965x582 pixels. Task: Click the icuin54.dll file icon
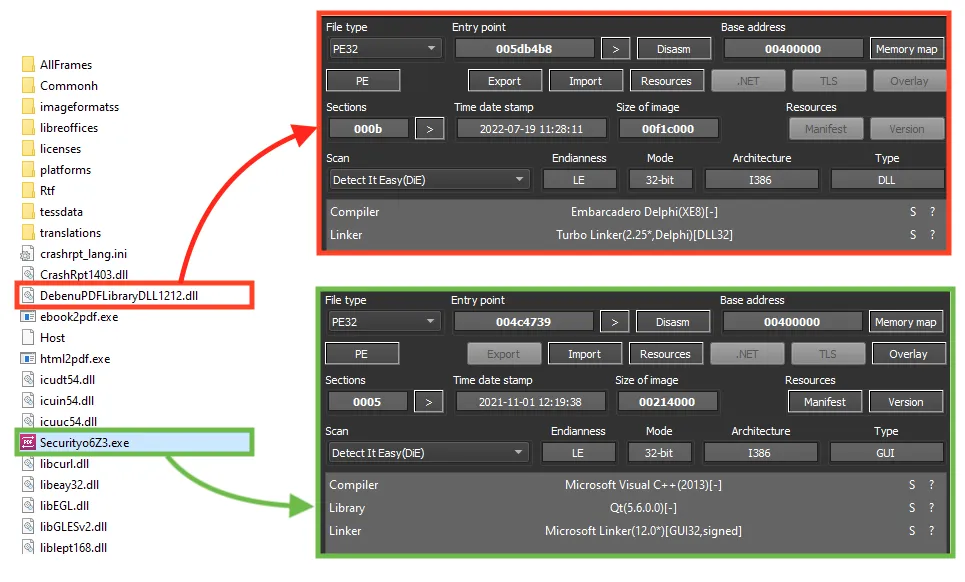[28, 400]
